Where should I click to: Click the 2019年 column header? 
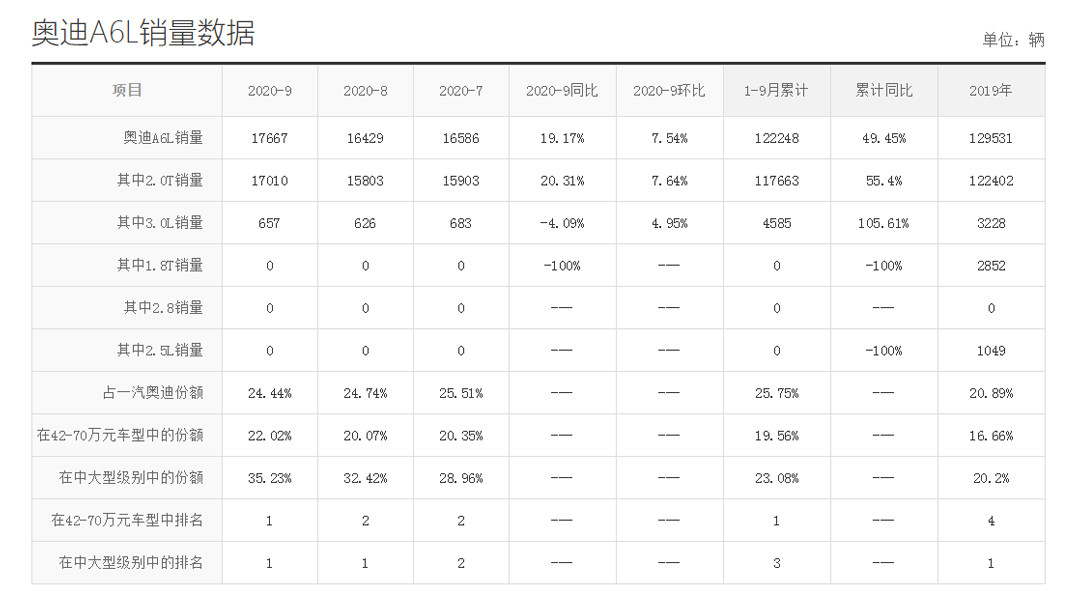click(x=990, y=91)
